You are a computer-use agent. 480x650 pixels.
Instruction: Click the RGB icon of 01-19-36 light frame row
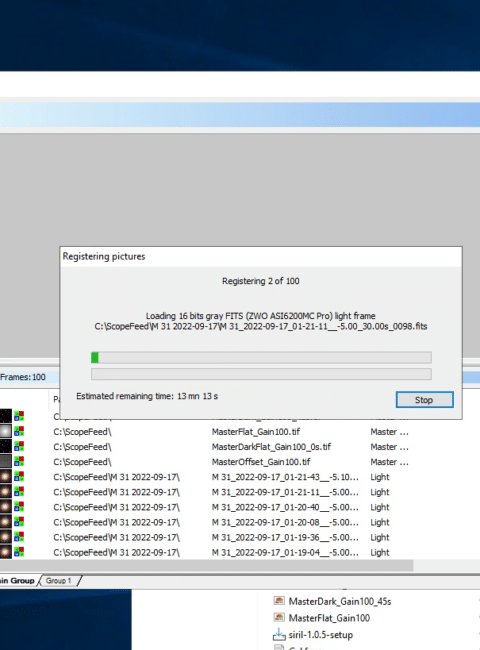pyautogui.click(x=19, y=537)
